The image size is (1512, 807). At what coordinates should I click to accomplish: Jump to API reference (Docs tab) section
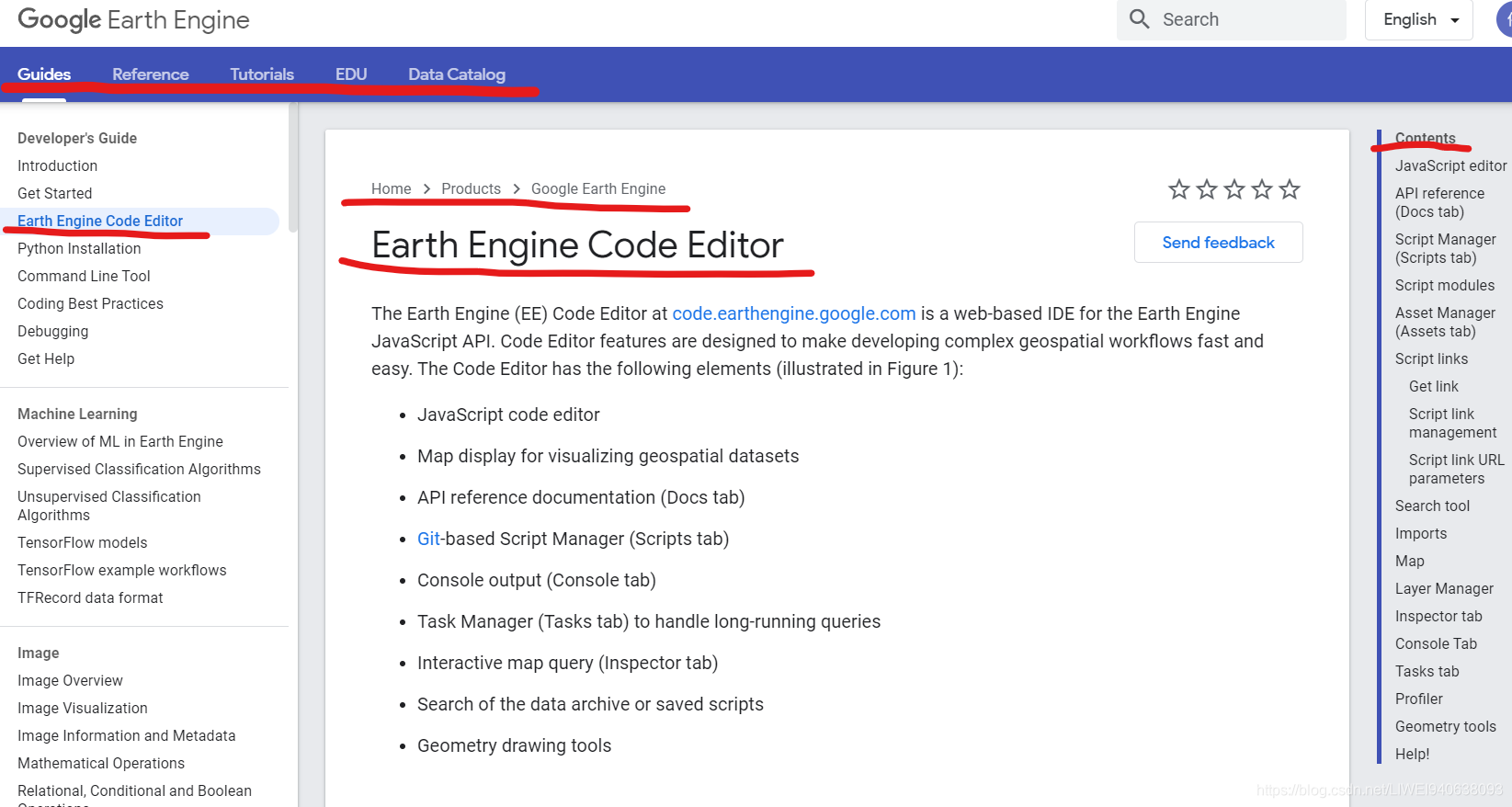coord(1439,202)
